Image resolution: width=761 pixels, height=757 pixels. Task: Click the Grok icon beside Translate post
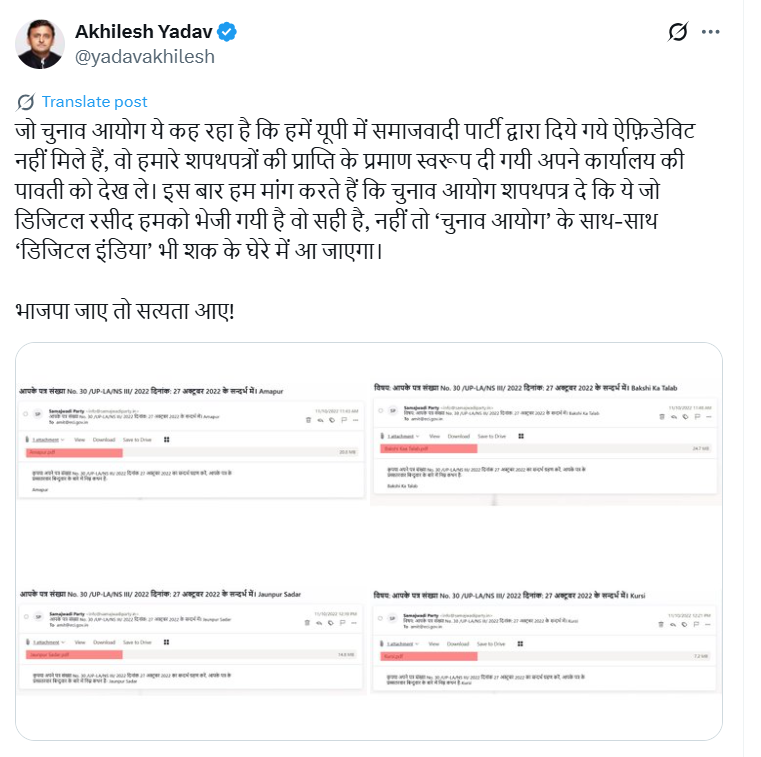point(26,102)
